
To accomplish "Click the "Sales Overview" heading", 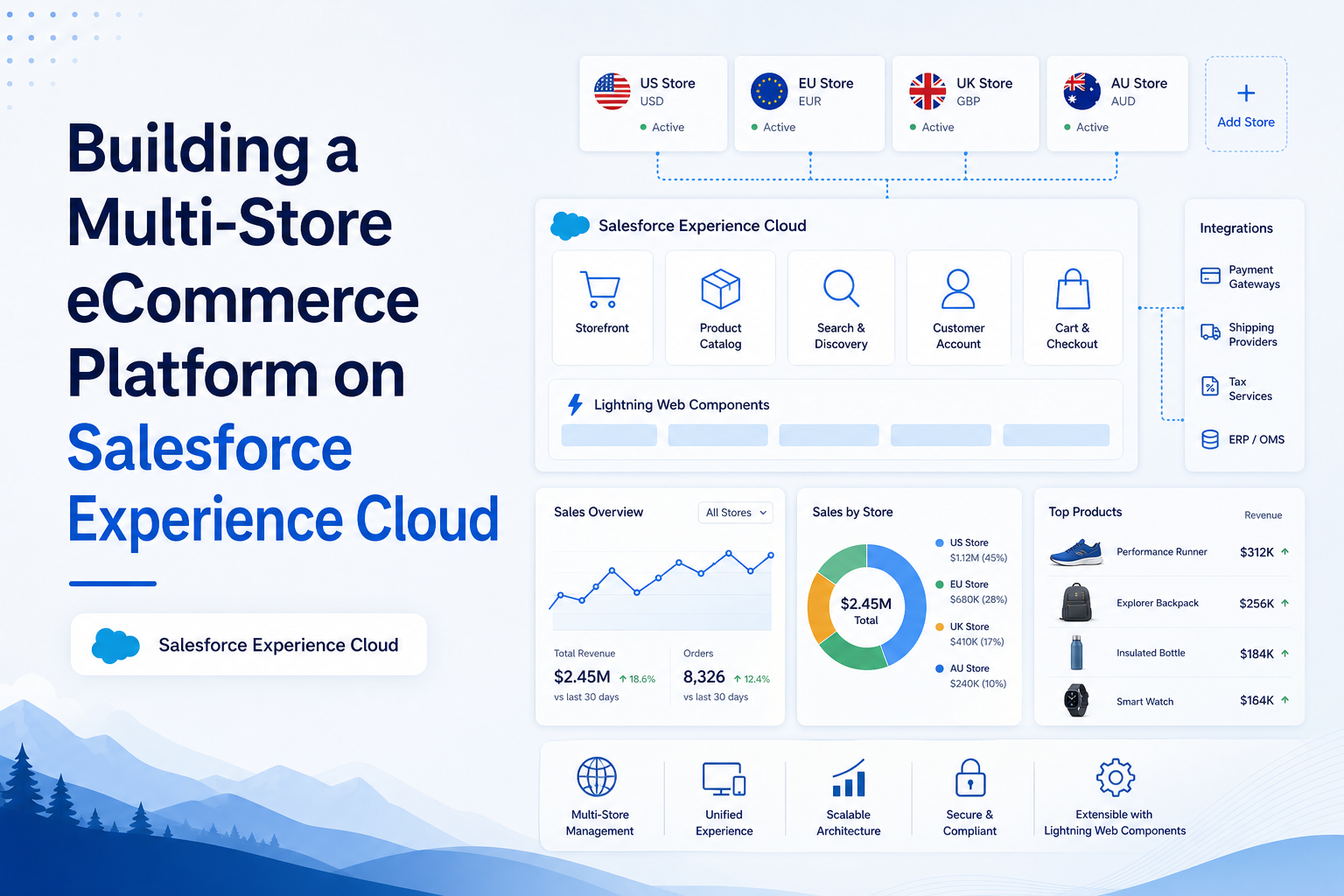I will pos(598,512).
